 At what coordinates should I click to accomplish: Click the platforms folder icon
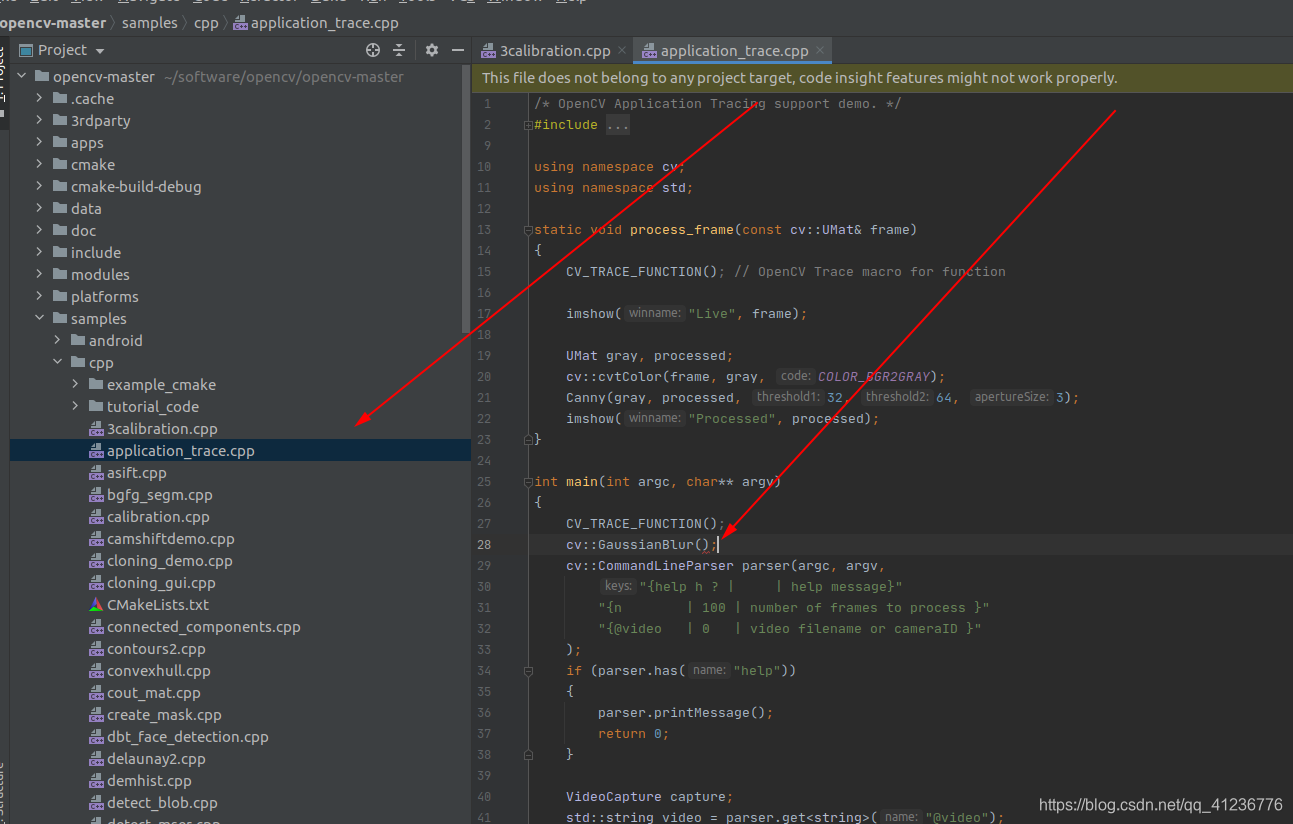(x=60, y=297)
